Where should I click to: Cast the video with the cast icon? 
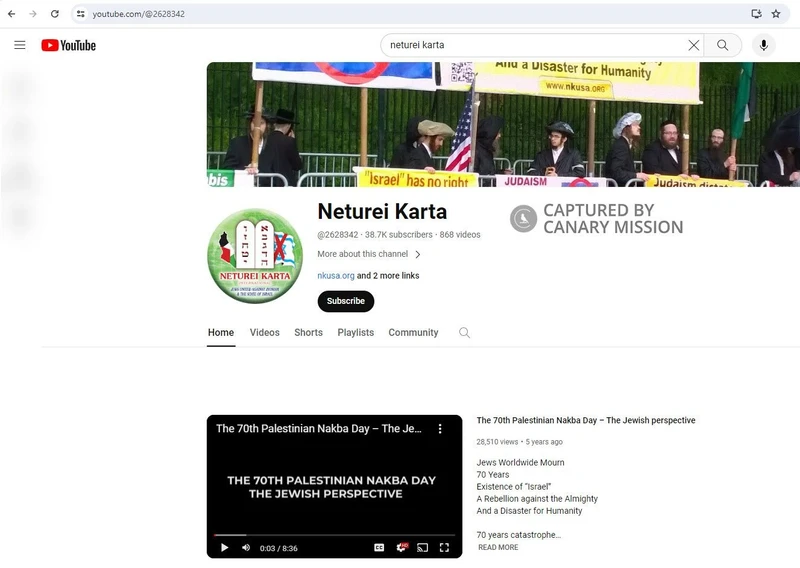[x=422, y=548]
